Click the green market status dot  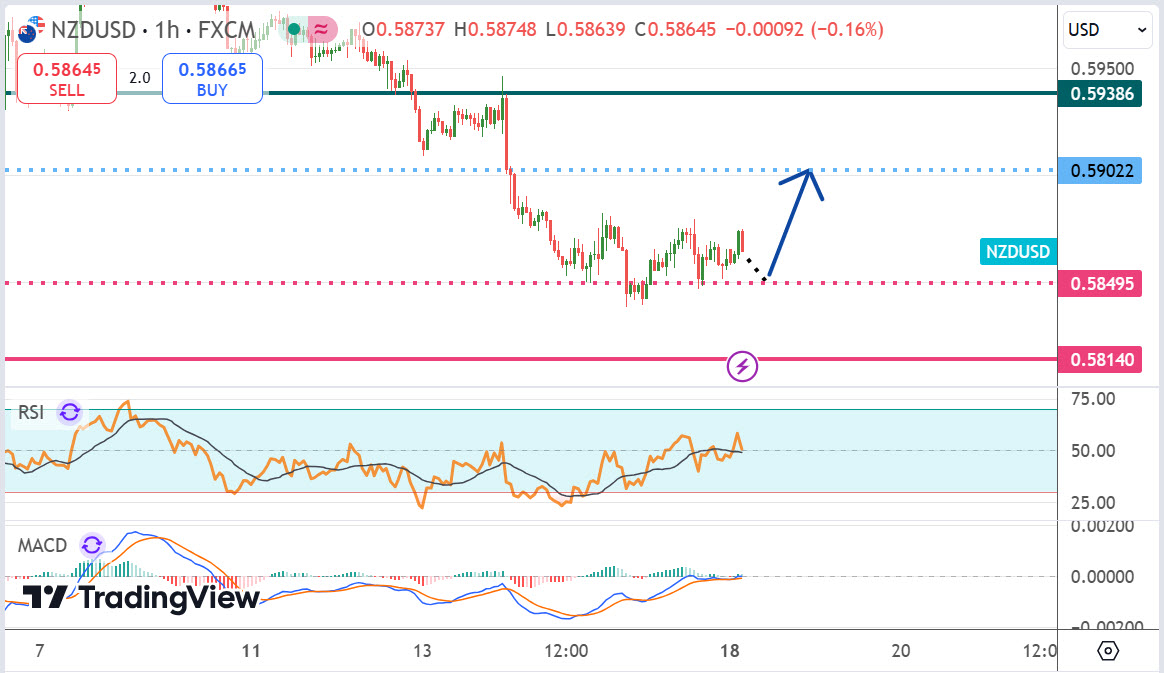pyautogui.click(x=293, y=30)
